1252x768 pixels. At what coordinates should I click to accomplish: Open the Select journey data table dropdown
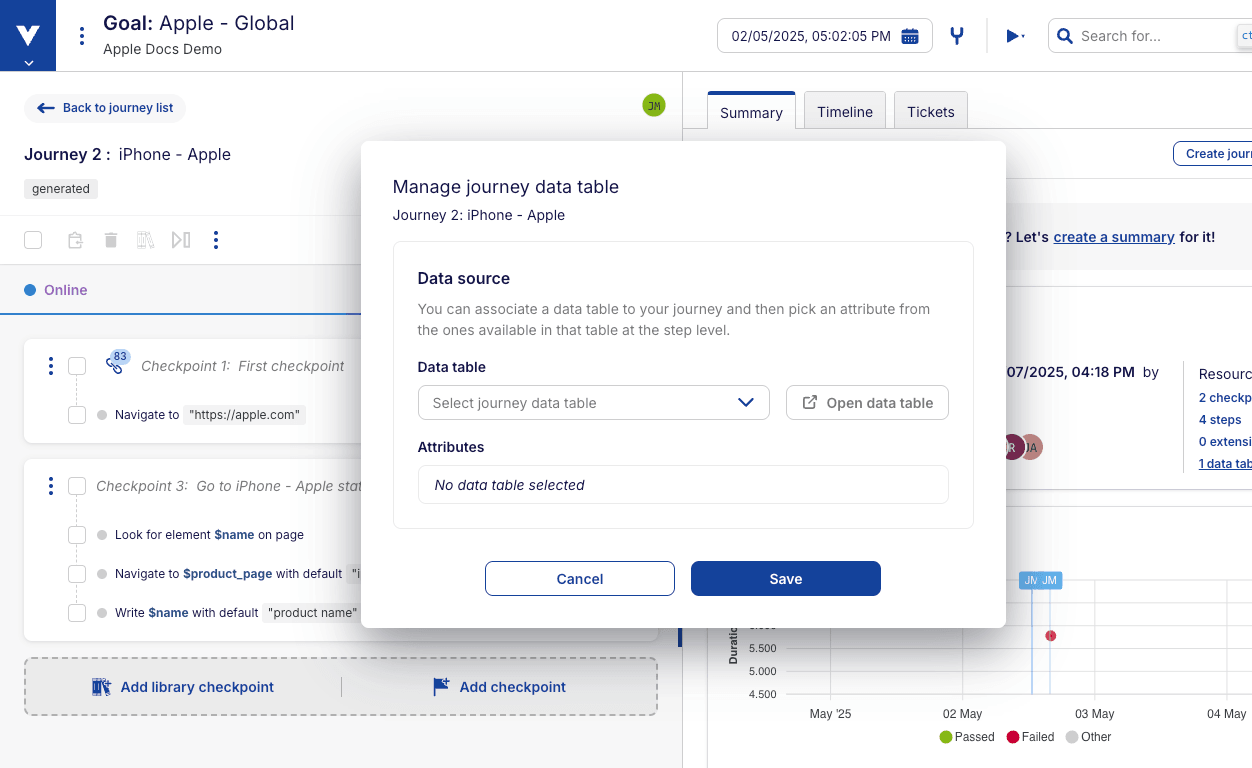594,402
